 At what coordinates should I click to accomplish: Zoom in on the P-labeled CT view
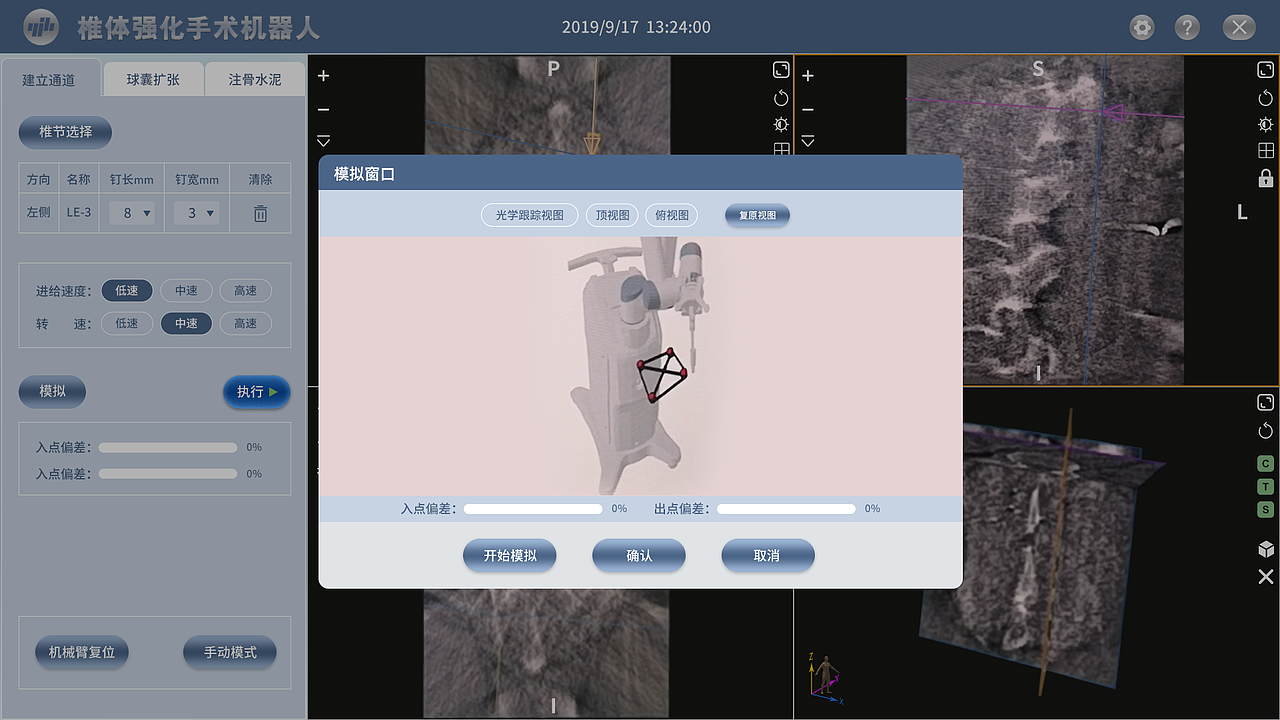pyautogui.click(x=323, y=76)
